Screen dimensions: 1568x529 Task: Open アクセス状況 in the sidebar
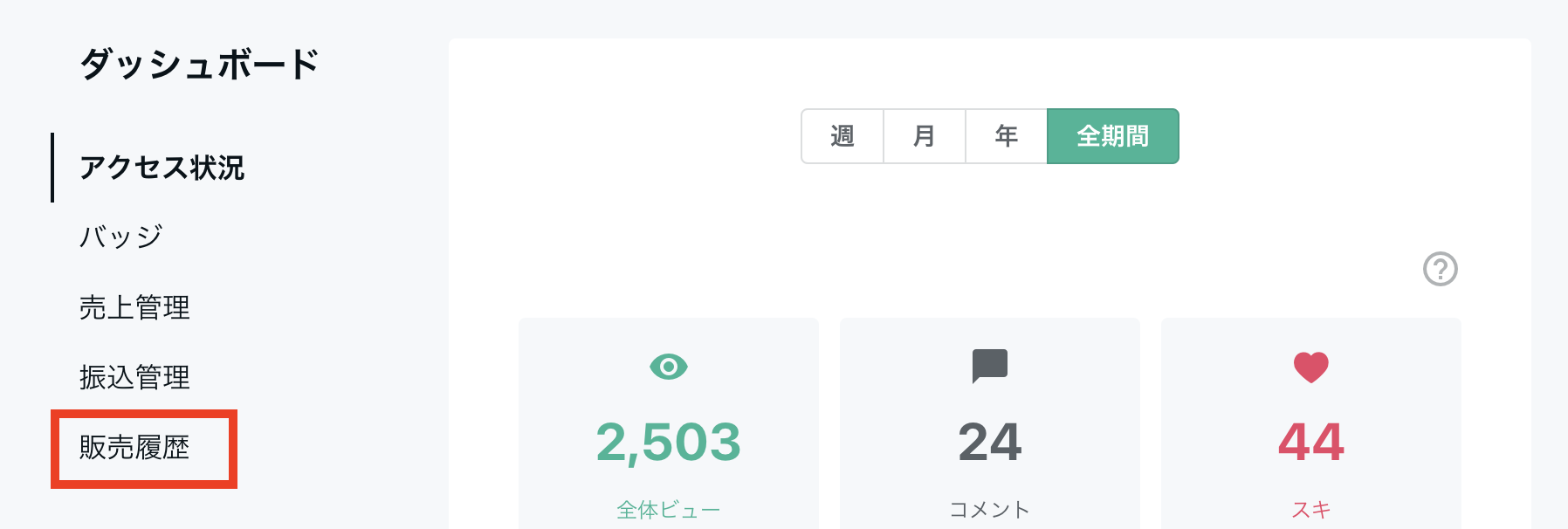(162, 168)
